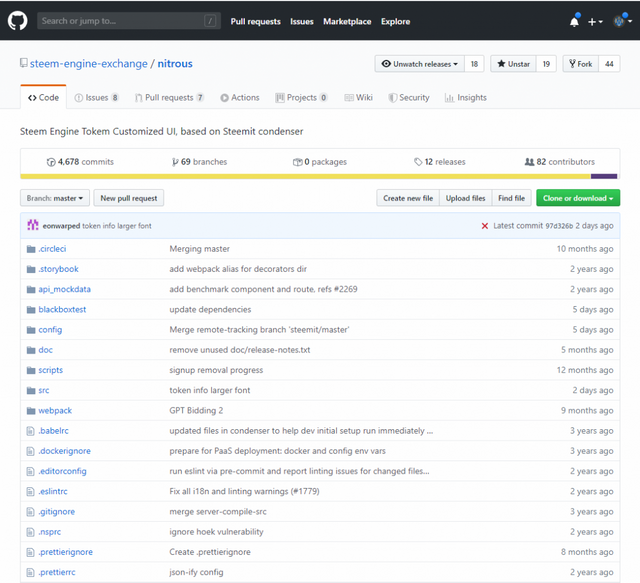
Task: View the 69 branches
Action: coord(199,162)
